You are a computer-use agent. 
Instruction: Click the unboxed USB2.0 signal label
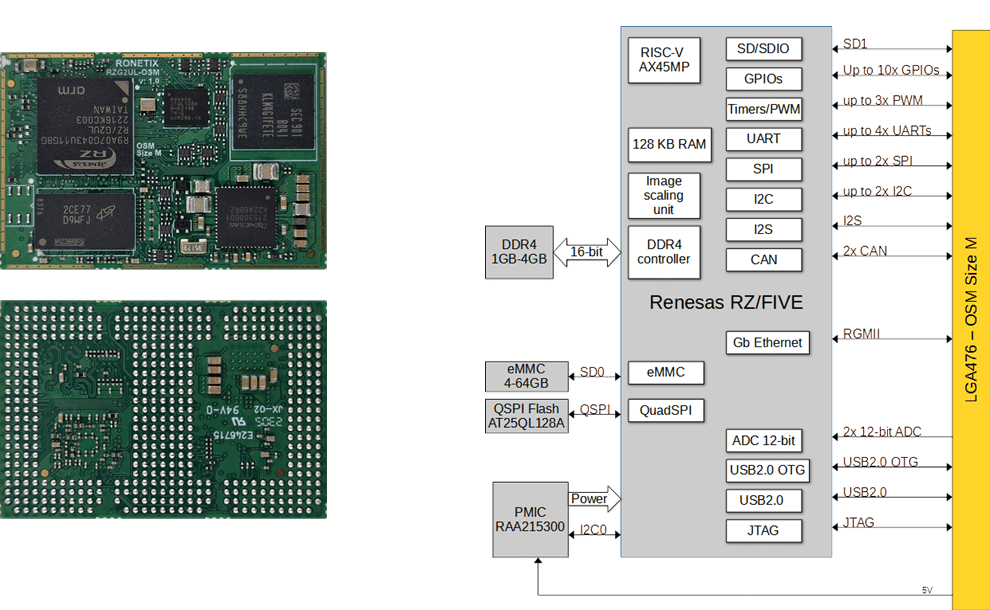click(864, 492)
